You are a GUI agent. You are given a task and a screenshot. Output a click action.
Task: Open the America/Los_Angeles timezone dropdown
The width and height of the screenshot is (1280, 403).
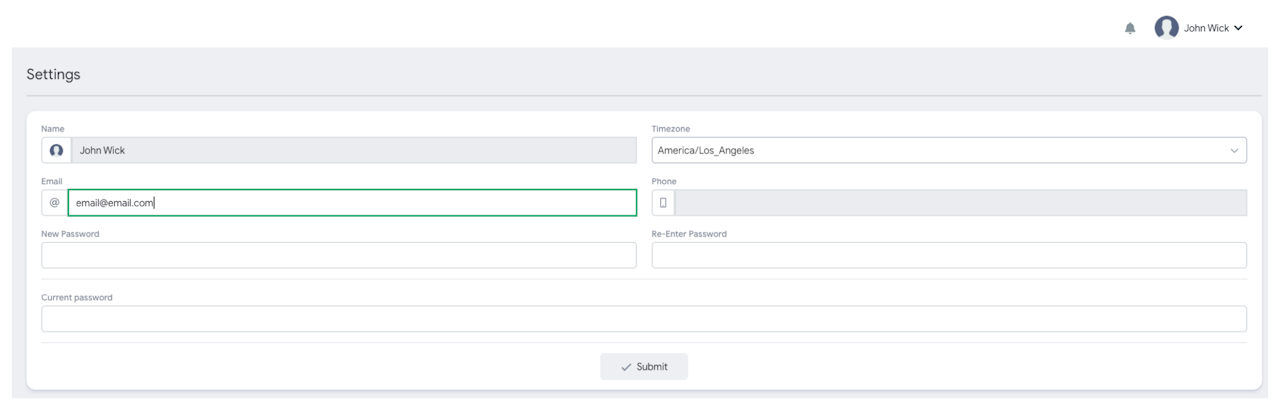pos(940,150)
